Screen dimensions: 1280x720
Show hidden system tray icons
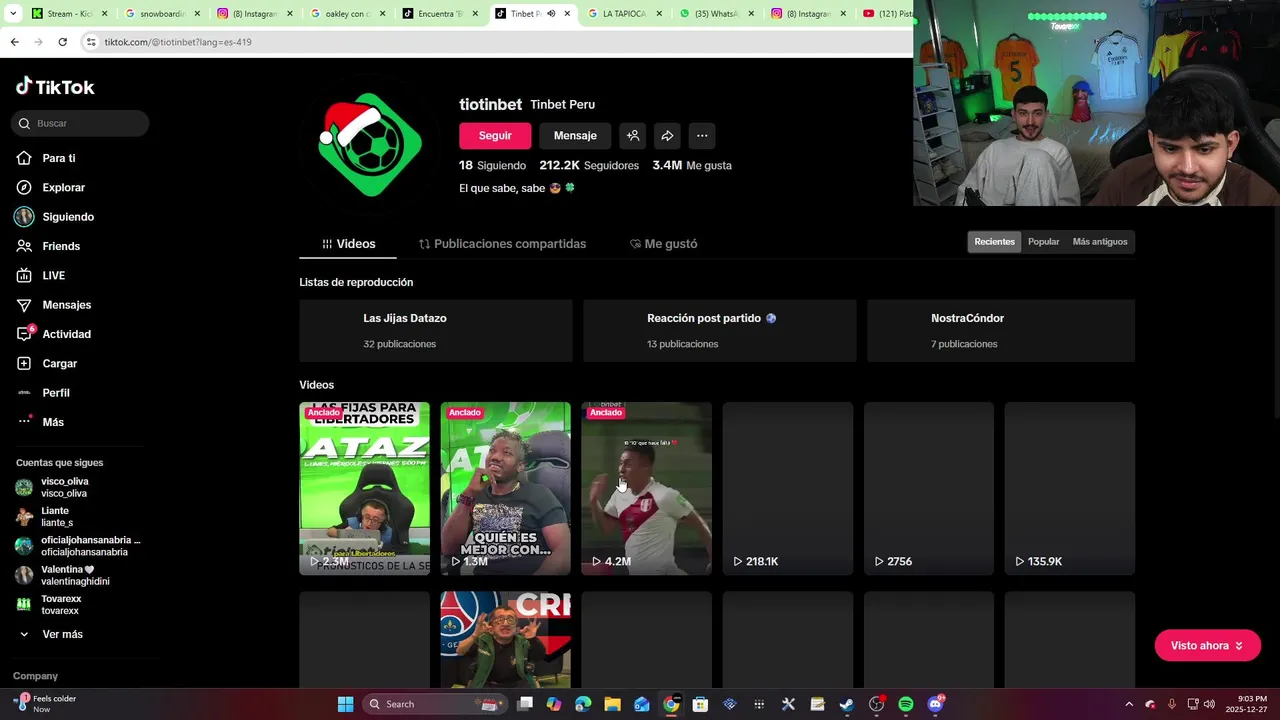1129,704
